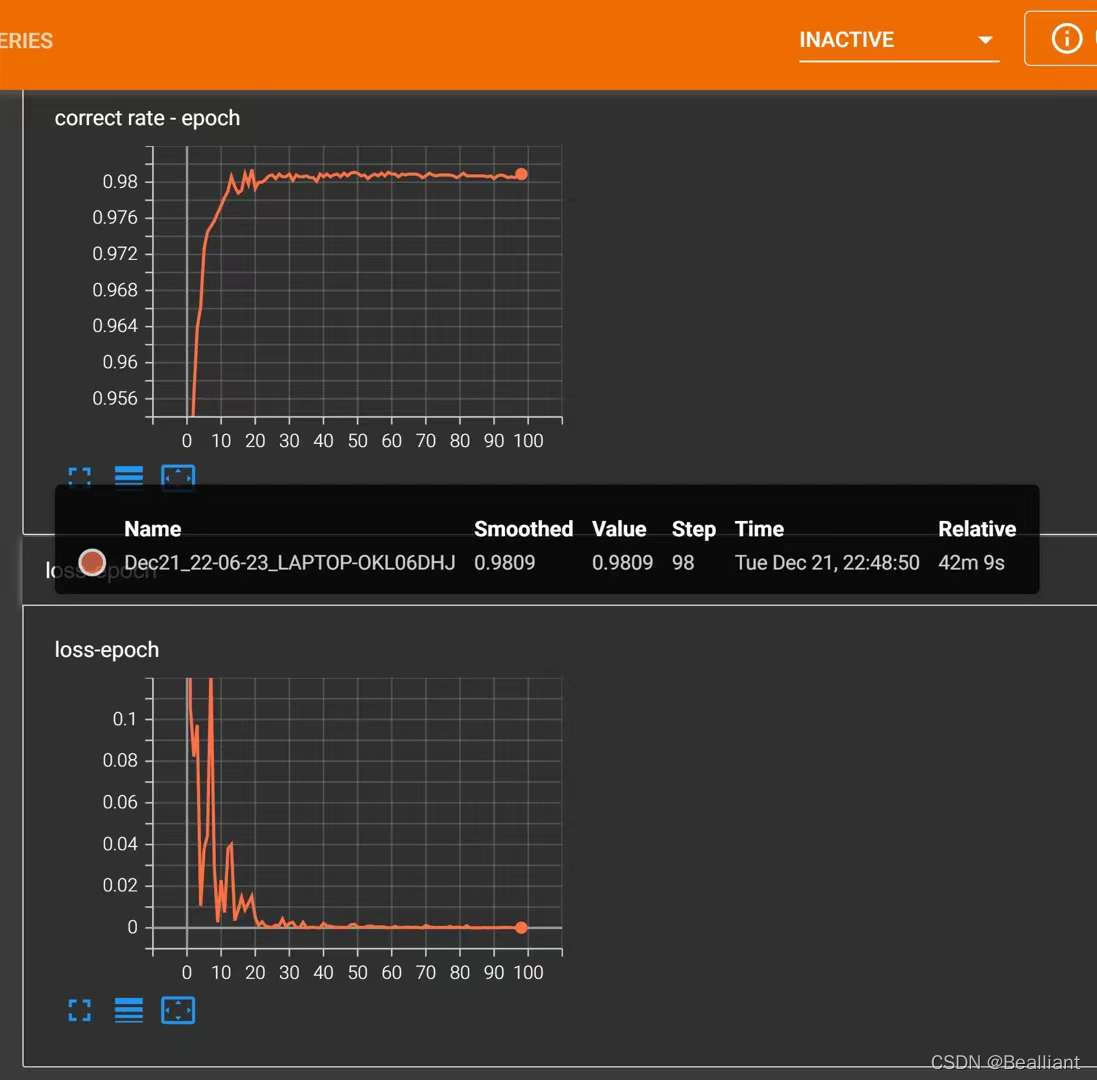Click the 0.956 y-axis label
The width and height of the screenshot is (1097, 1080).
click(x=115, y=399)
